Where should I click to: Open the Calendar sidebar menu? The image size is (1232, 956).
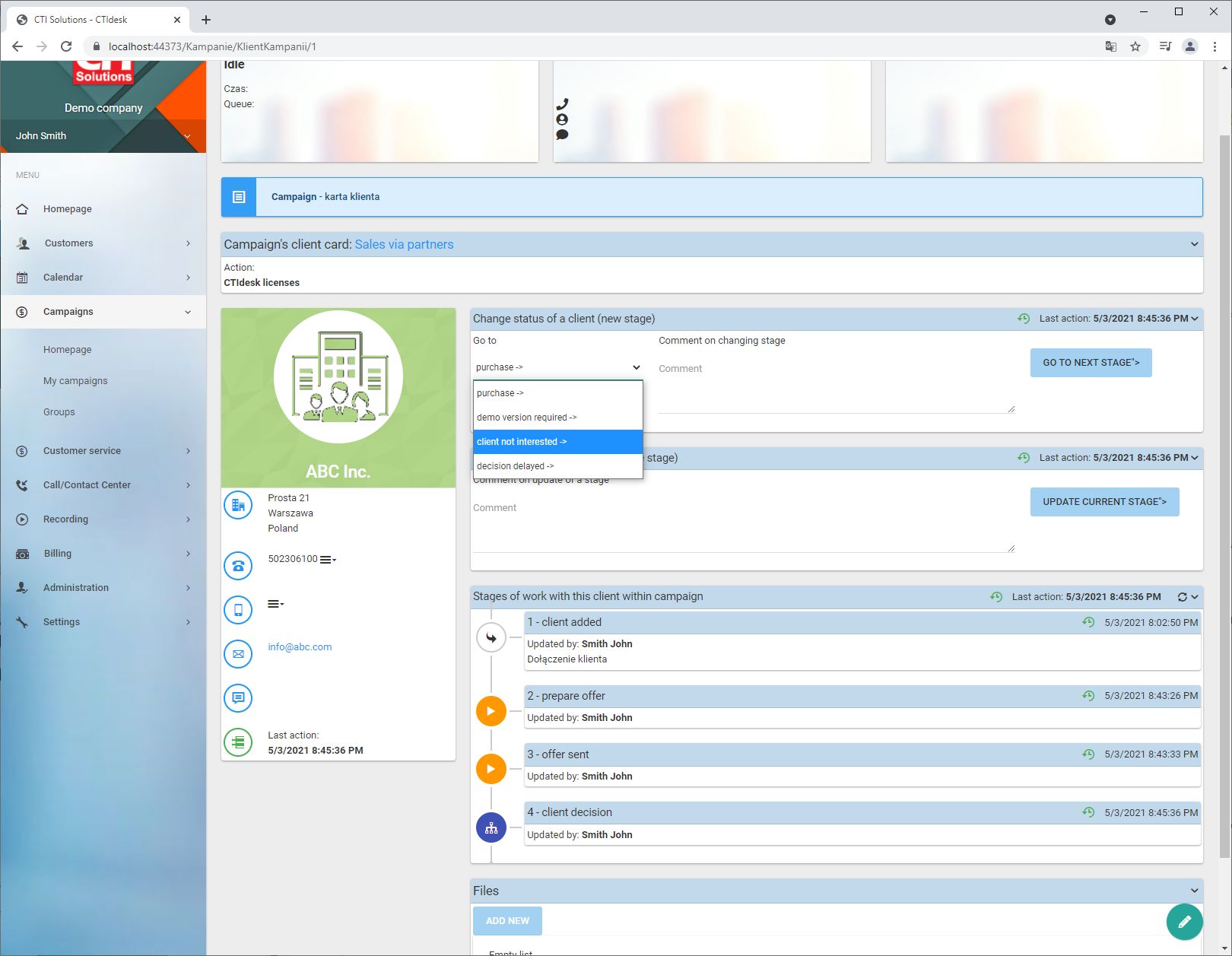point(103,278)
